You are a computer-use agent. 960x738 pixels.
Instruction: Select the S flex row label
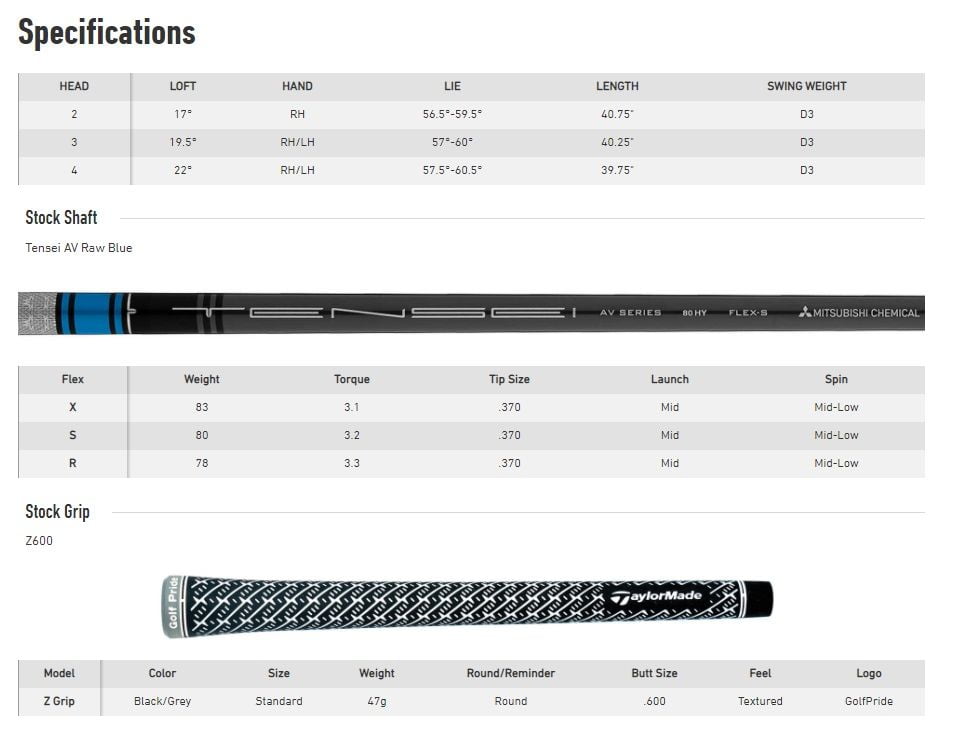72,435
